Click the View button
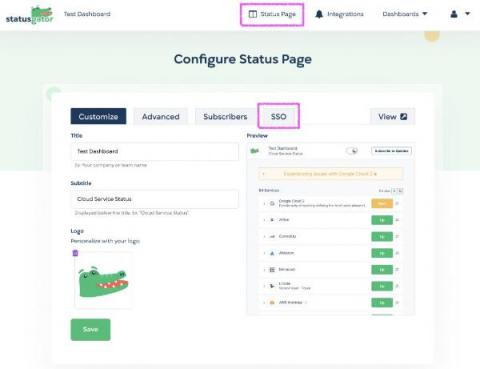This screenshot has width=480, height=369. click(393, 116)
